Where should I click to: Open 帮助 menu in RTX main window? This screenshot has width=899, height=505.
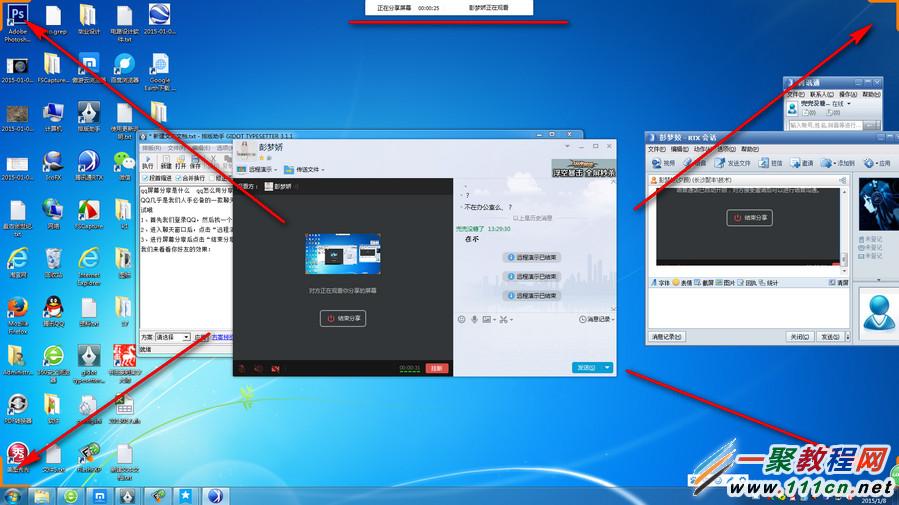point(871,94)
